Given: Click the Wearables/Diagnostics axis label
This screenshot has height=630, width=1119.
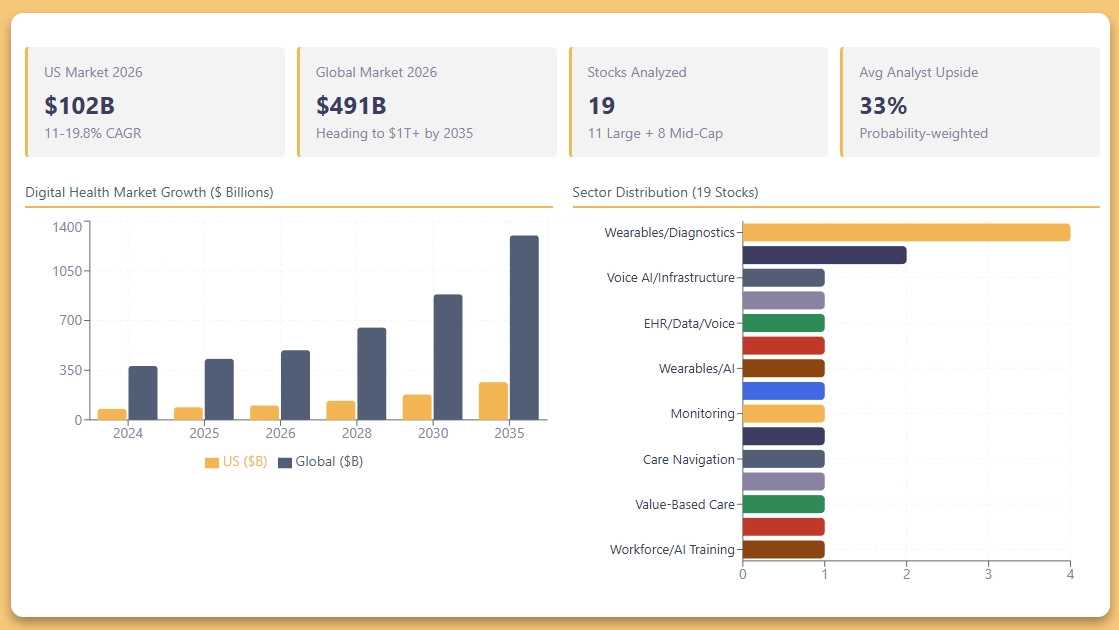Looking at the screenshot, I should click(x=669, y=233).
